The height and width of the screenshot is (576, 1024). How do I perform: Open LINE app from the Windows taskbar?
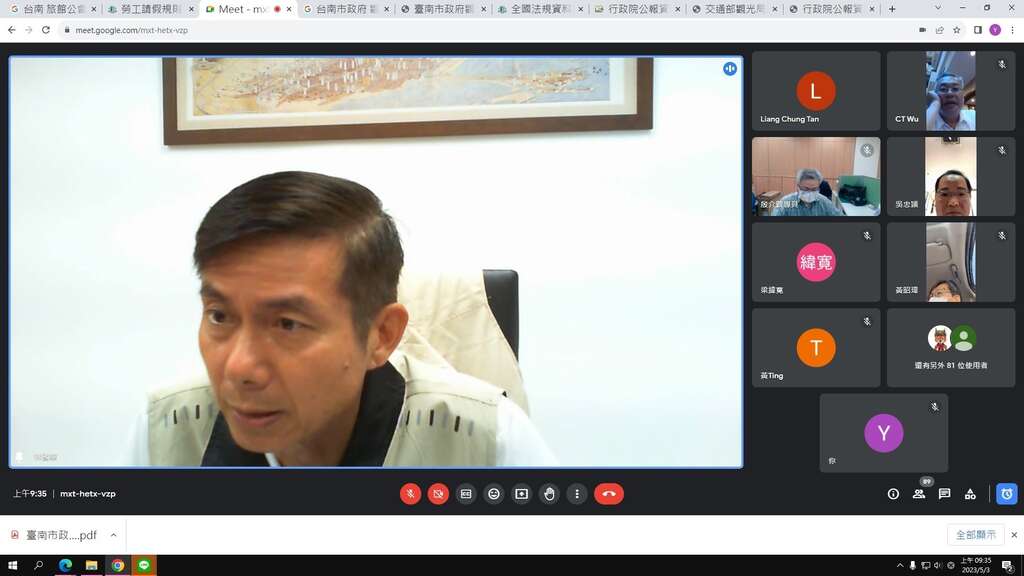click(144, 565)
